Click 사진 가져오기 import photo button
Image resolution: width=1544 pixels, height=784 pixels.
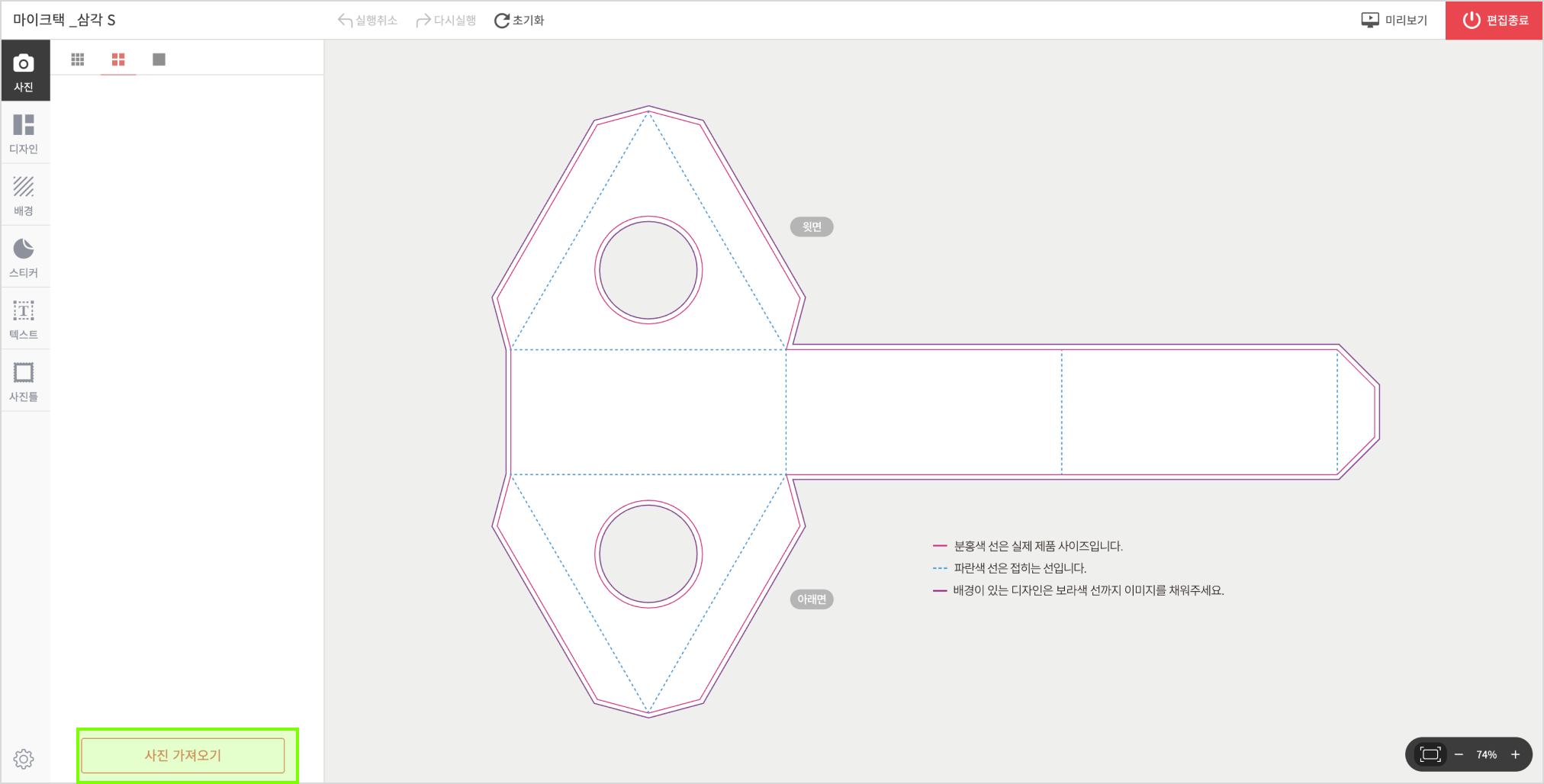[183, 755]
